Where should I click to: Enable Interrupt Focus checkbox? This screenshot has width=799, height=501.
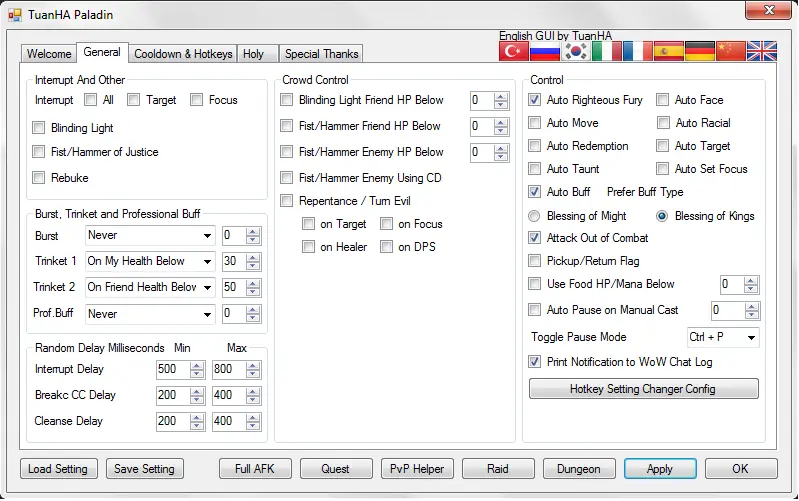point(197,99)
